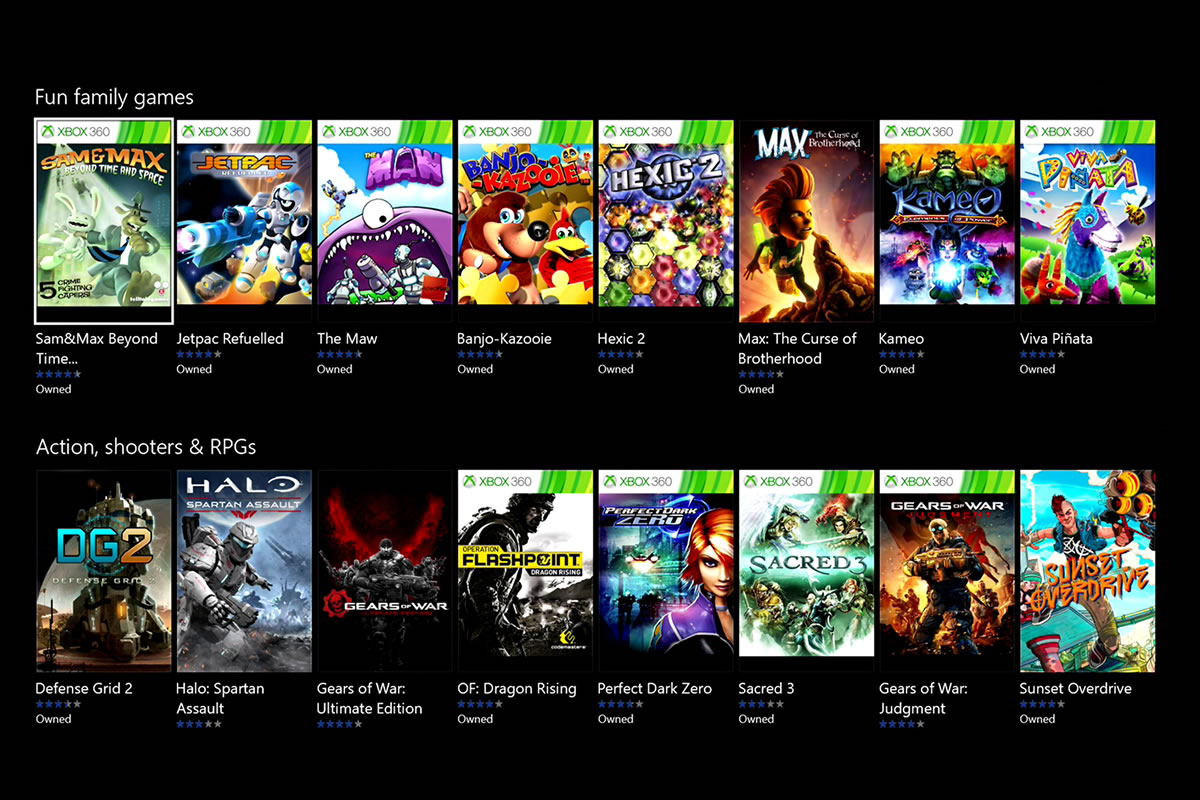This screenshot has height=800, width=1200.
Task: Click the "Owned" label under OF: Dragon Rising
Action: 476,719
